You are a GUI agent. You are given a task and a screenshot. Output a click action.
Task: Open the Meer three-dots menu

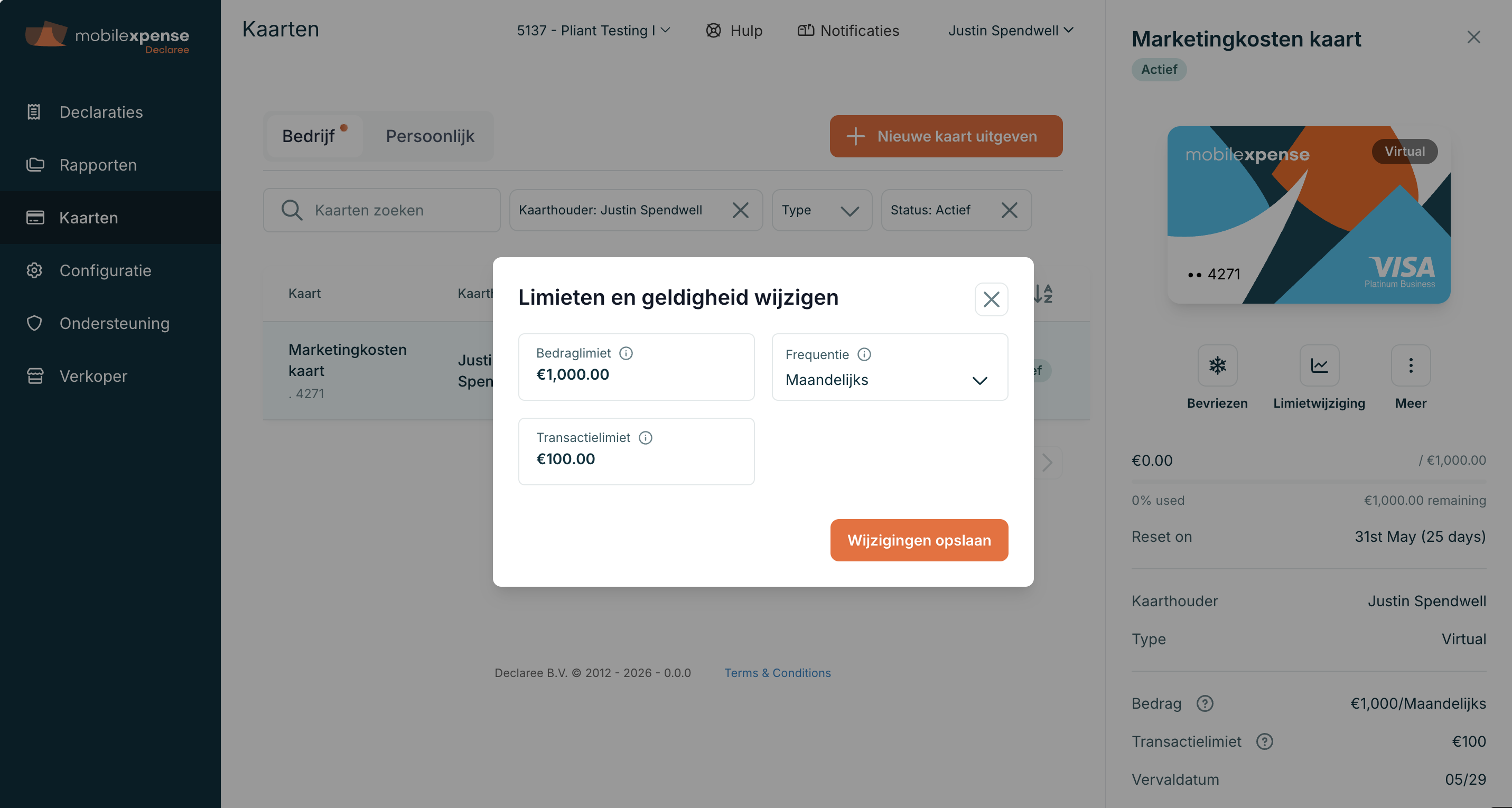point(1411,365)
